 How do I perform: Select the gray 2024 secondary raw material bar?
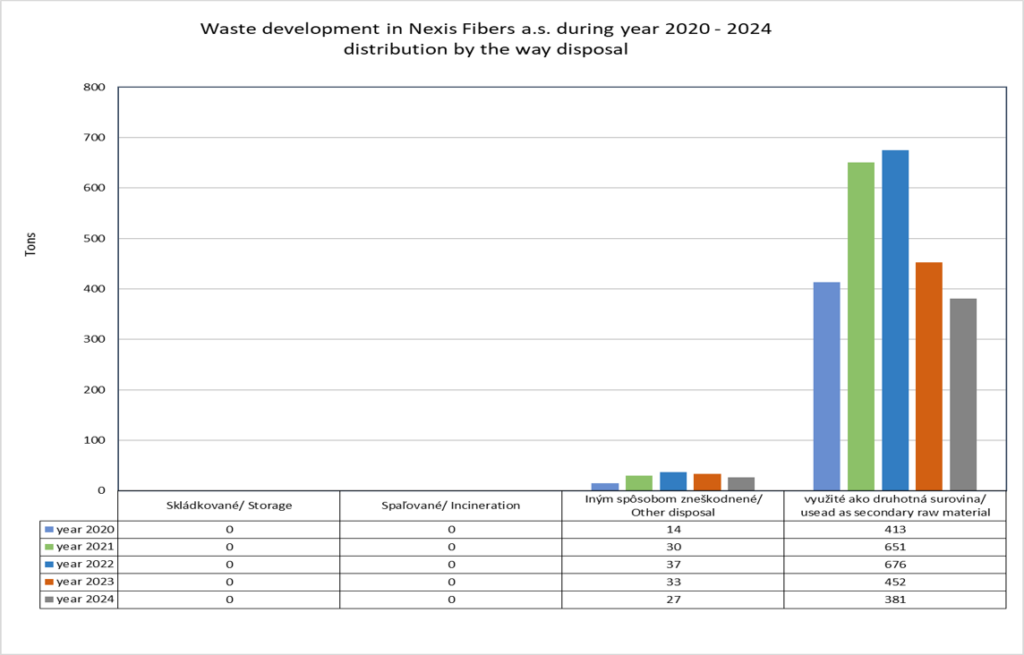(963, 394)
